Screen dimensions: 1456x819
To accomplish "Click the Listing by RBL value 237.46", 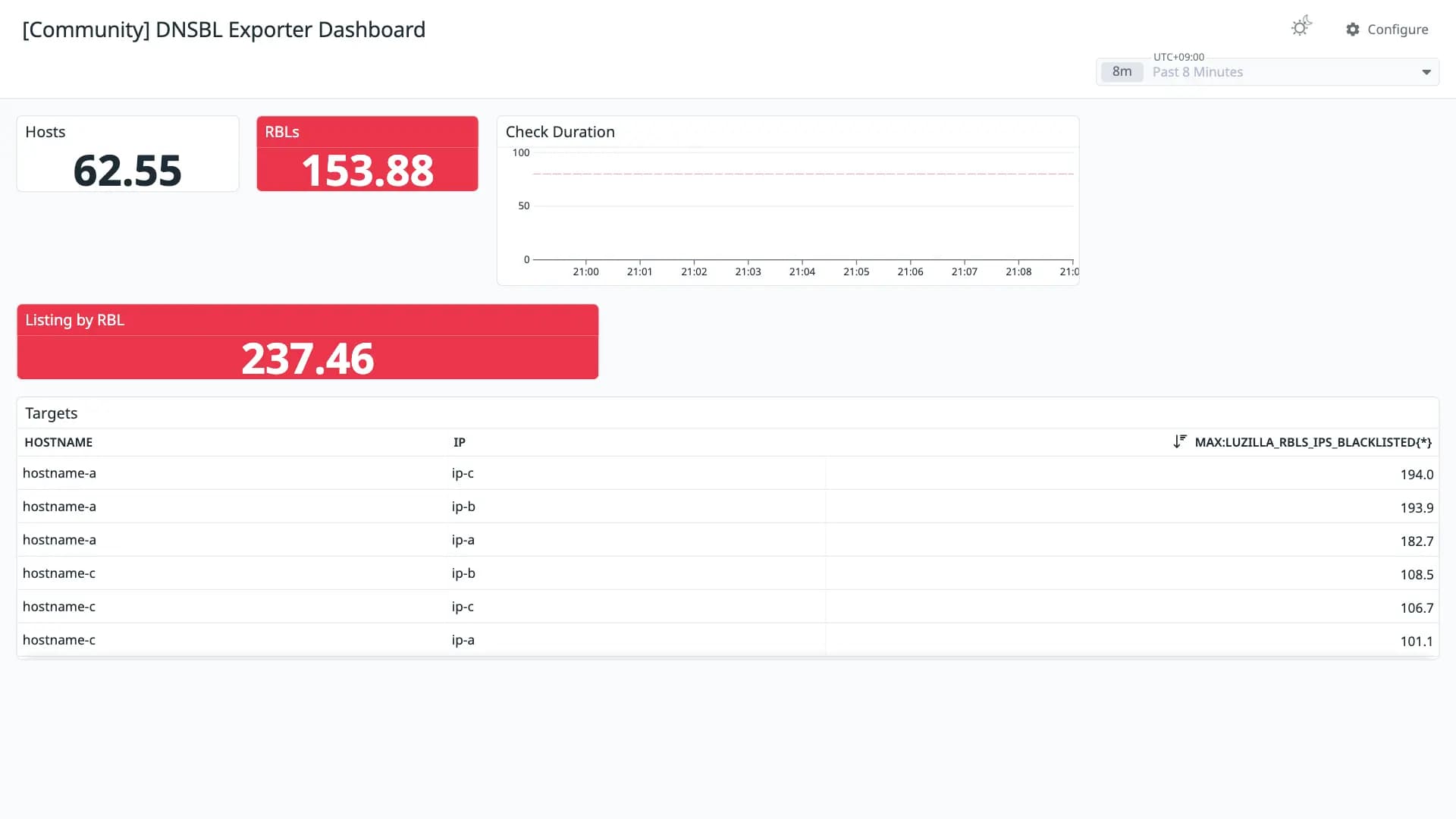I will [307, 359].
